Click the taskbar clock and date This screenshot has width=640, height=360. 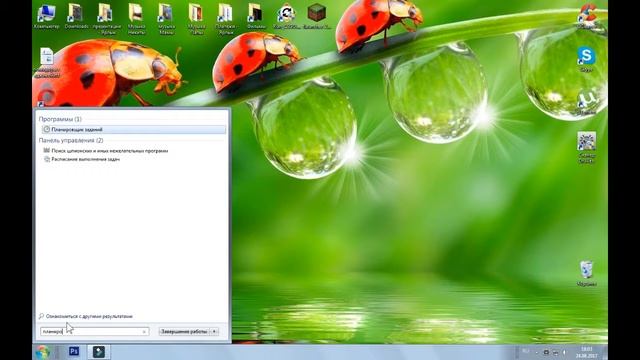pyautogui.click(x=587, y=352)
